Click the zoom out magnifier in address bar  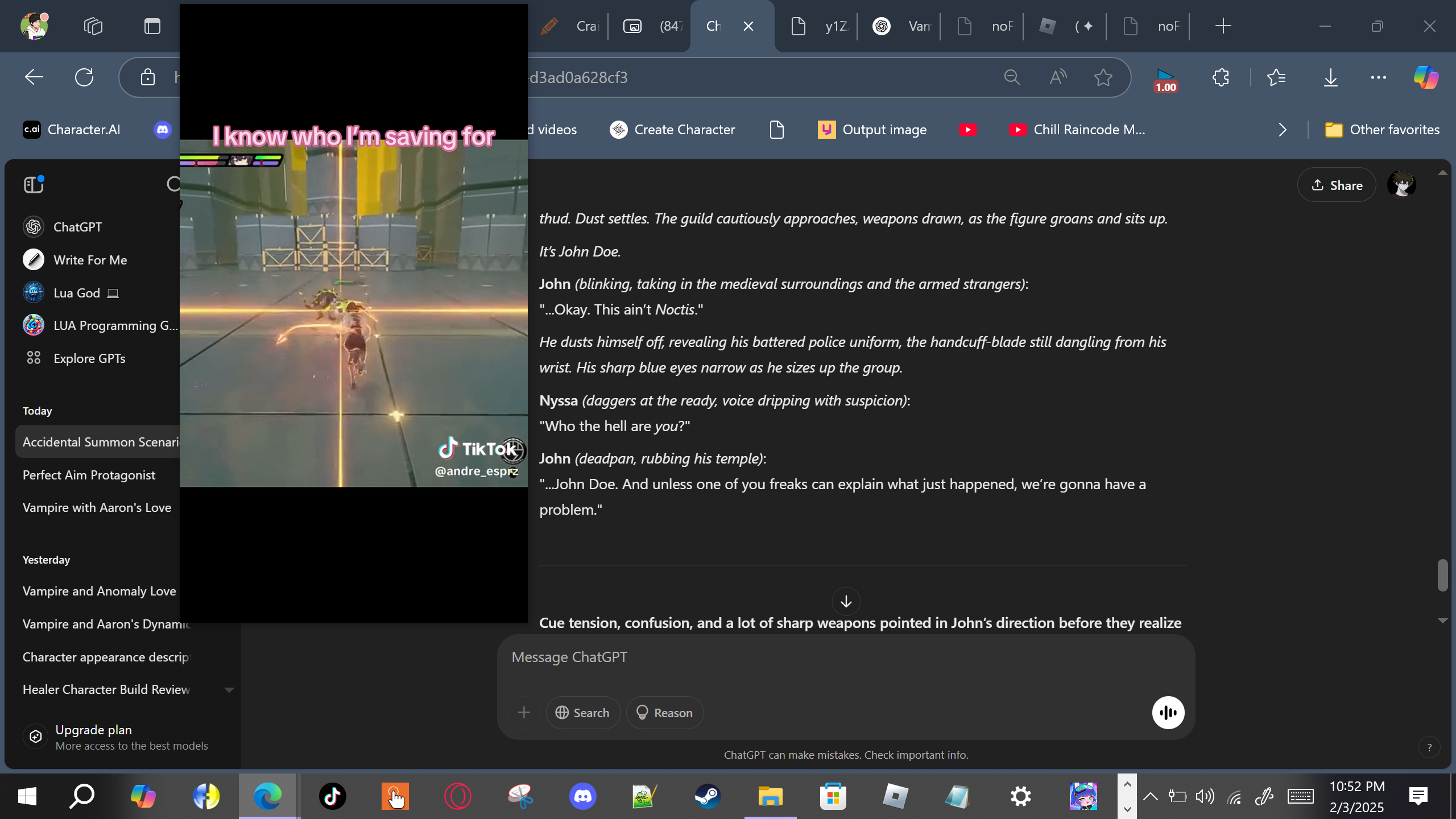pyautogui.click(x=1012, y=77)
